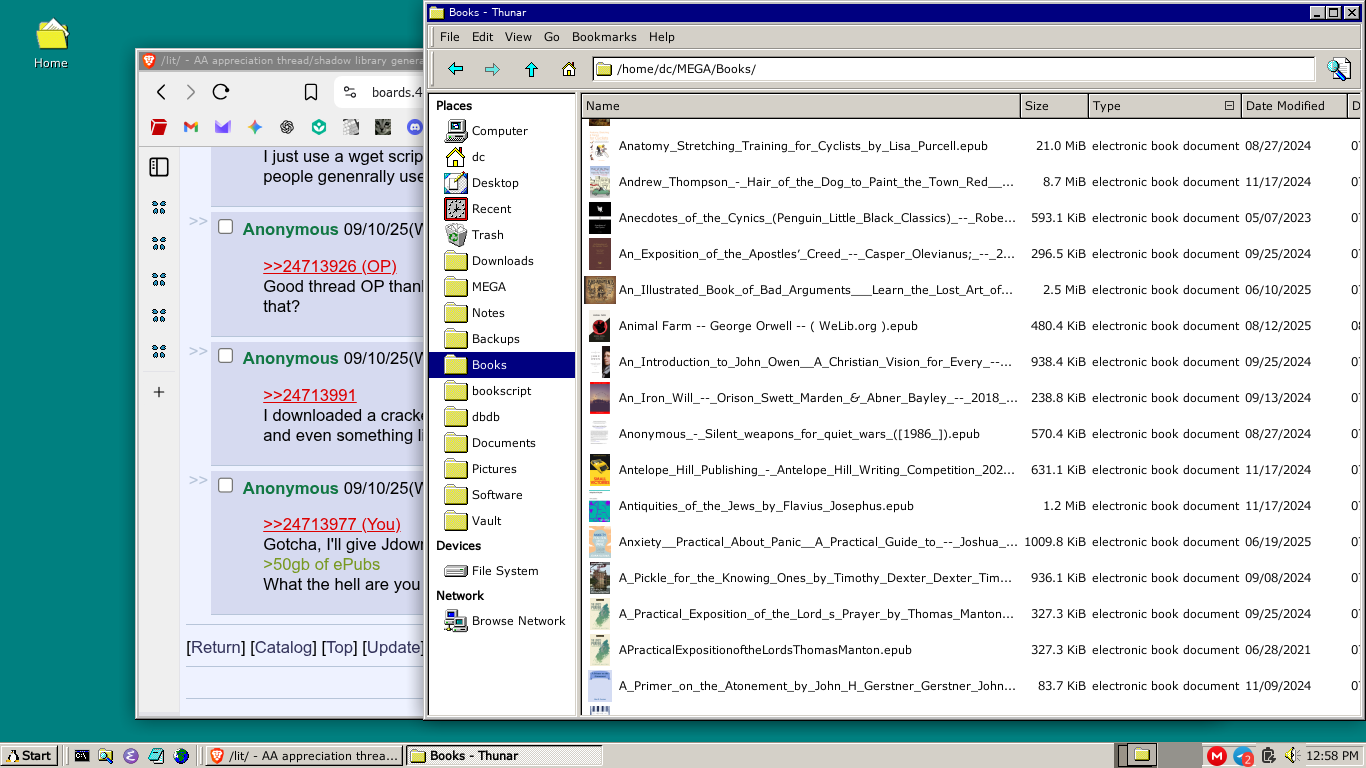This screenshot has height=768, width=1366.
Task: Click the Thunar path entry field
Action: click(x=953, y=69)
